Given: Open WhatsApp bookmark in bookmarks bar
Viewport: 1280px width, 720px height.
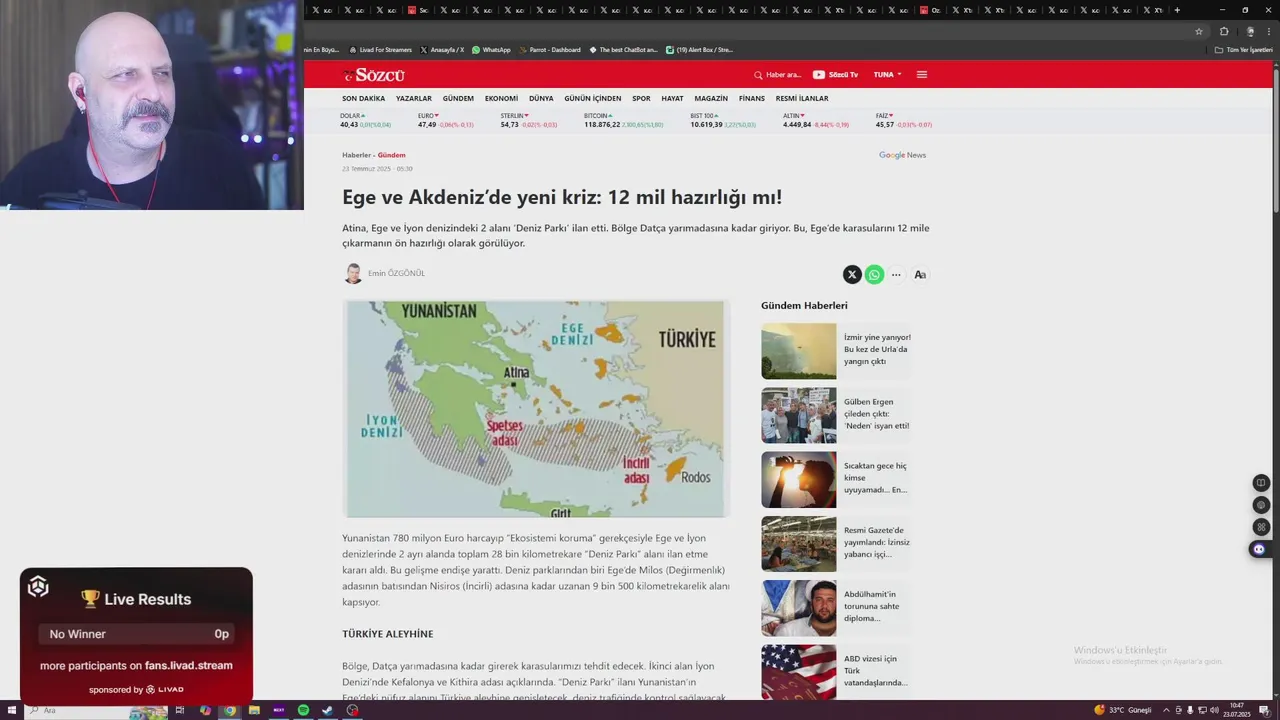Looking at the screenshot, I should [x=491, y=49].
